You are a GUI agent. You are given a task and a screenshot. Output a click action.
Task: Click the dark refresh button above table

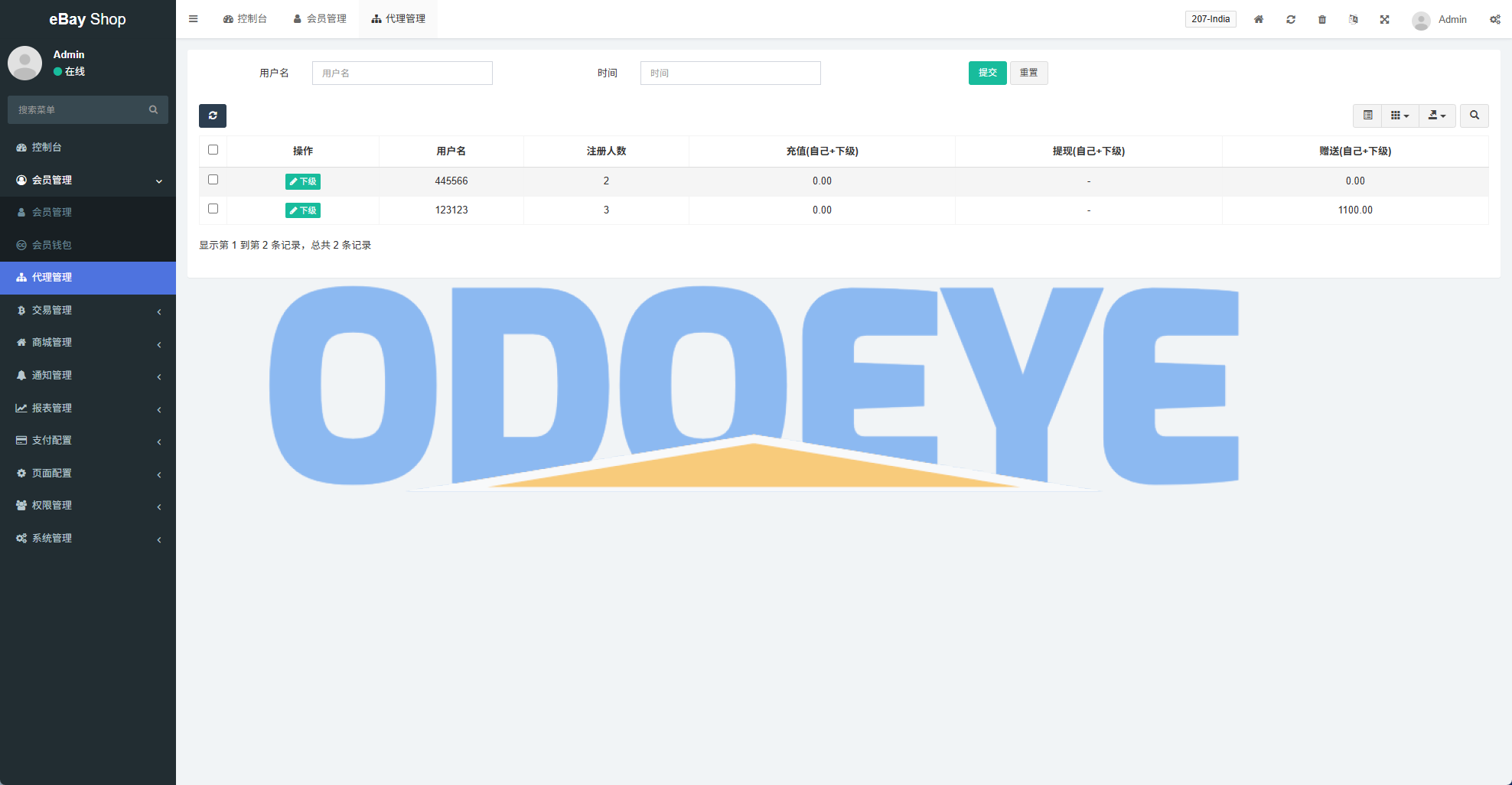(213, 116)
